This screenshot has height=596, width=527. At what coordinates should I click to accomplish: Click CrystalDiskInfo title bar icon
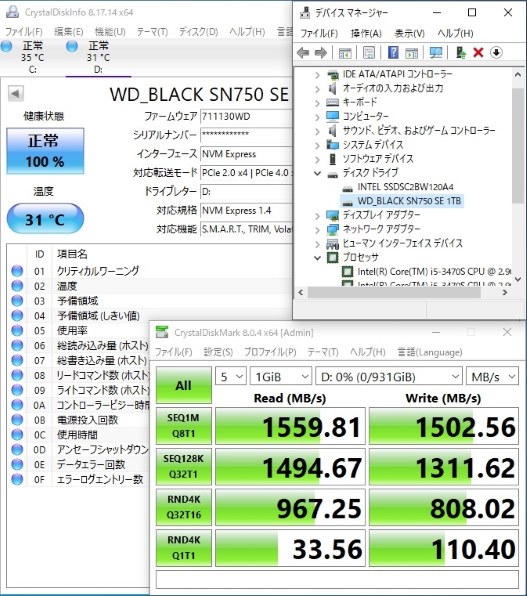pyautogui.click(x=13, y=12)
